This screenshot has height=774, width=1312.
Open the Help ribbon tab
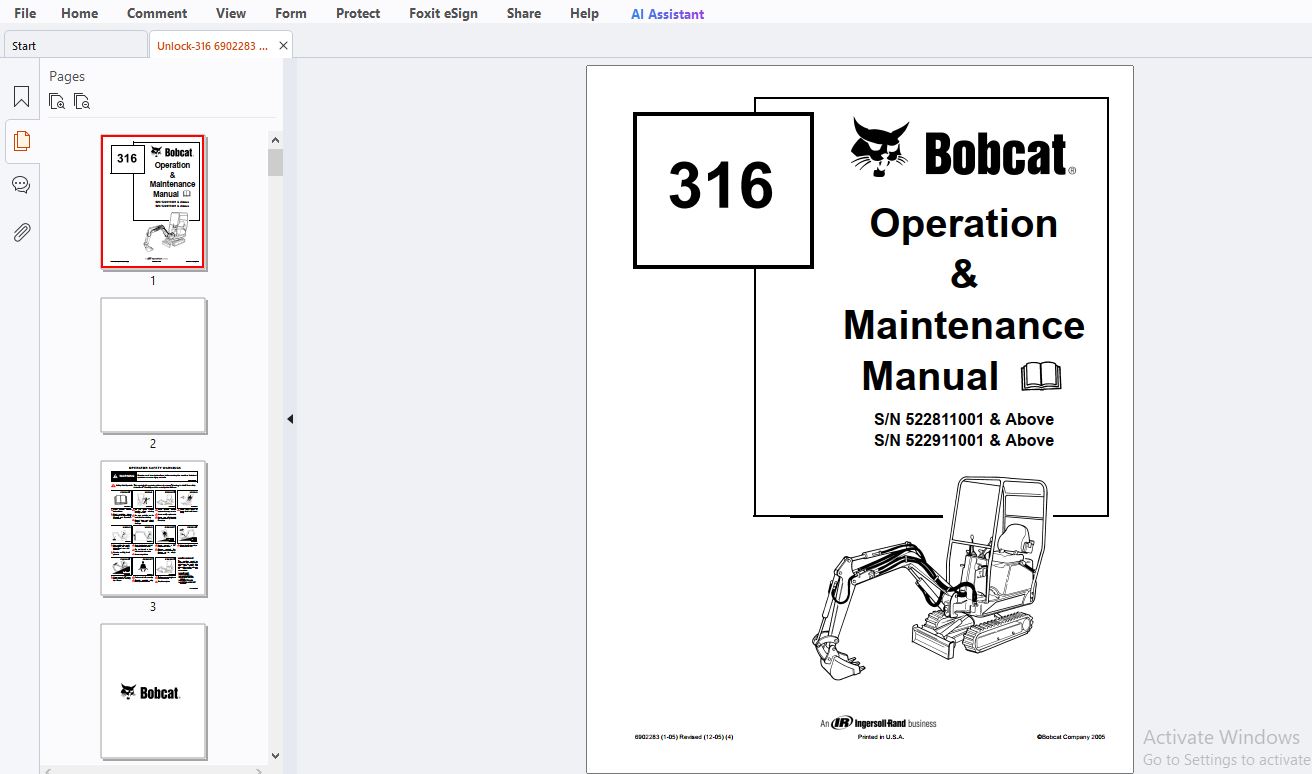(584, 13)
